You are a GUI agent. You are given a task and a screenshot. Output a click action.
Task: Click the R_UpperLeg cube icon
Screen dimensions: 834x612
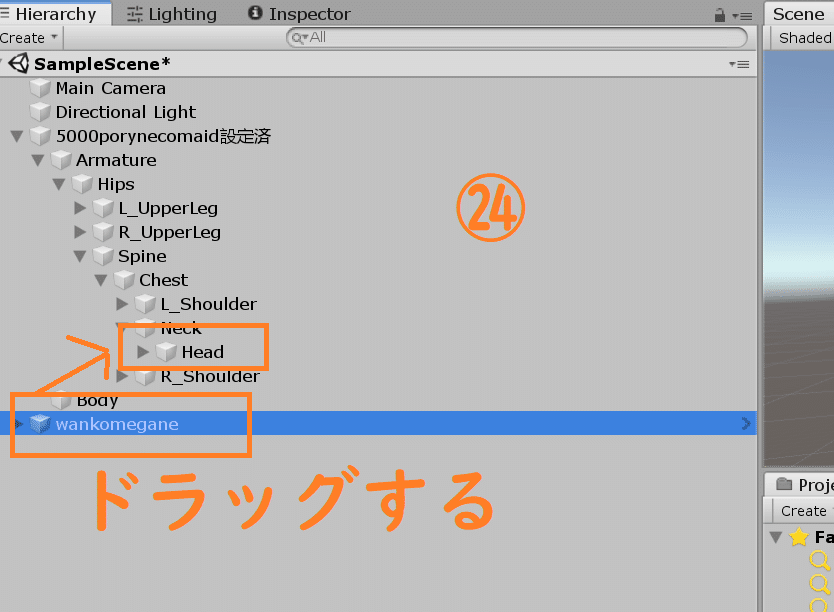click(103, 232)
